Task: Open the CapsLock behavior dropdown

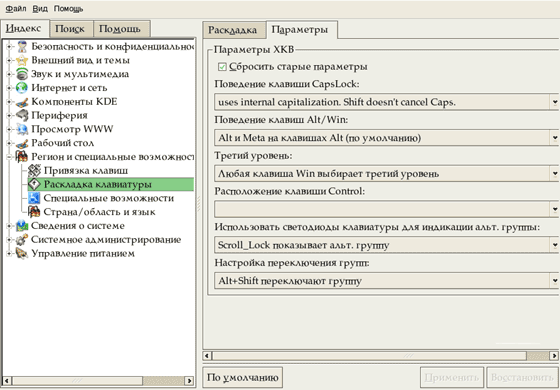Action: pyautogui.click(x=386, y=102)
